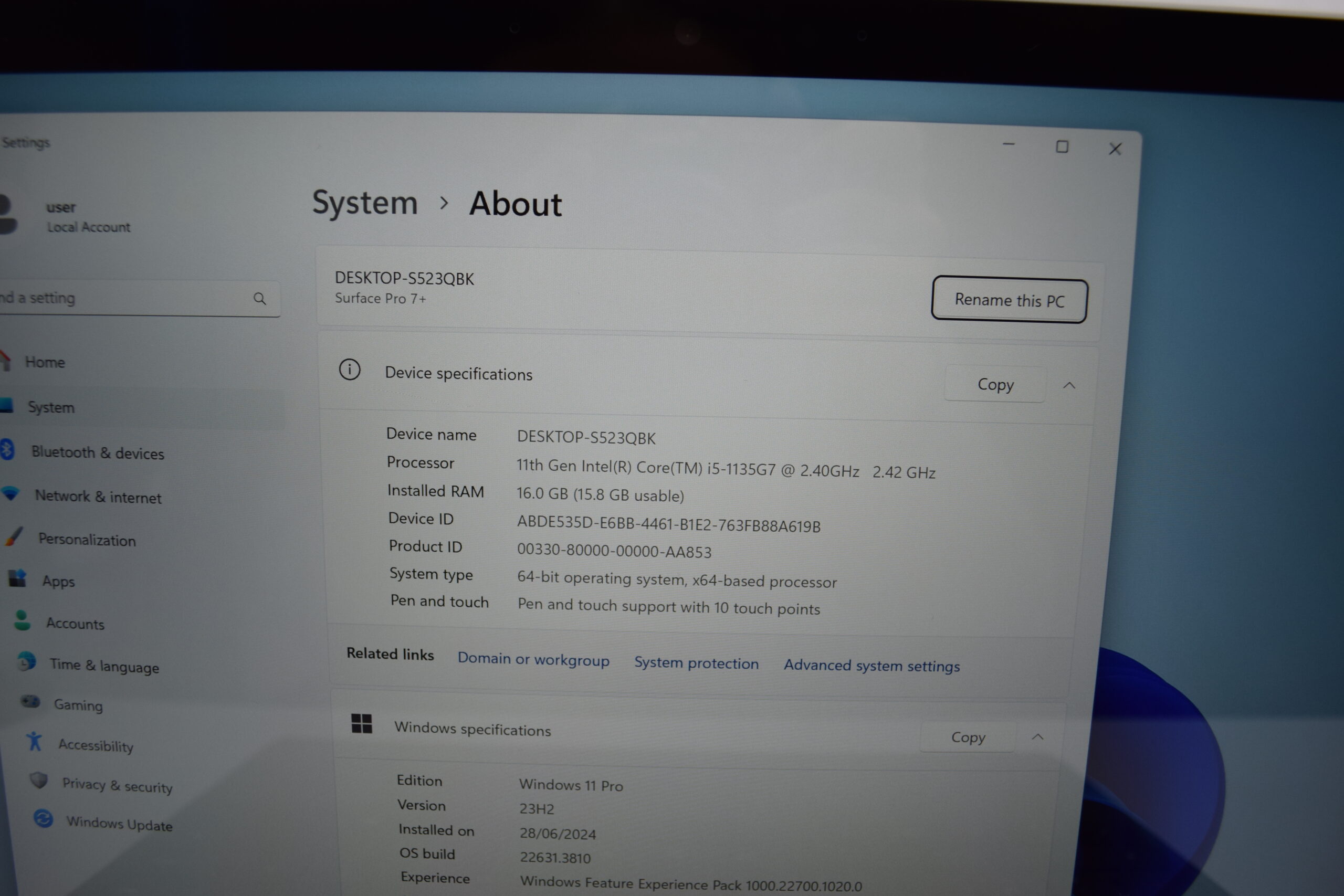
Task: Click the Privacy & security shield icon
Action: tap(39, 780)
